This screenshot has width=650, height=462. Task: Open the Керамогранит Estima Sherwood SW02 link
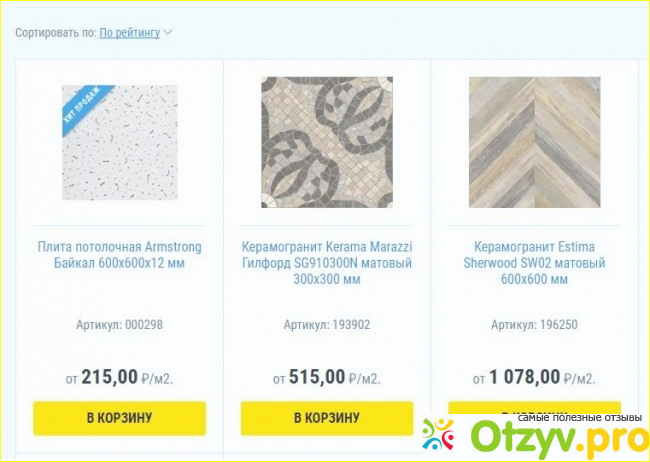point(534,263)
